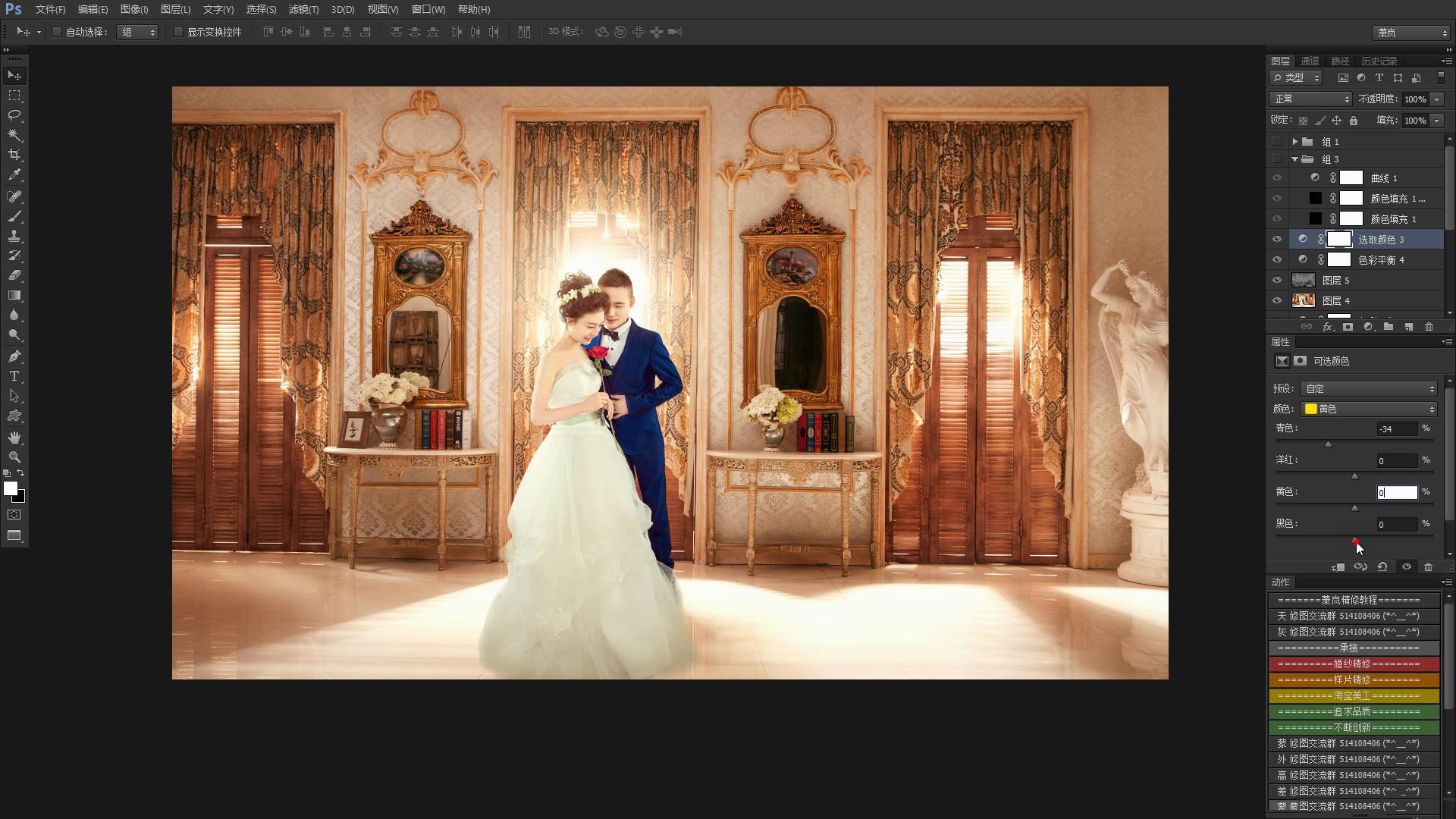The image size is (1456, 819).
Task: Select the Healing Brush tool
Action: pos(14,196)
